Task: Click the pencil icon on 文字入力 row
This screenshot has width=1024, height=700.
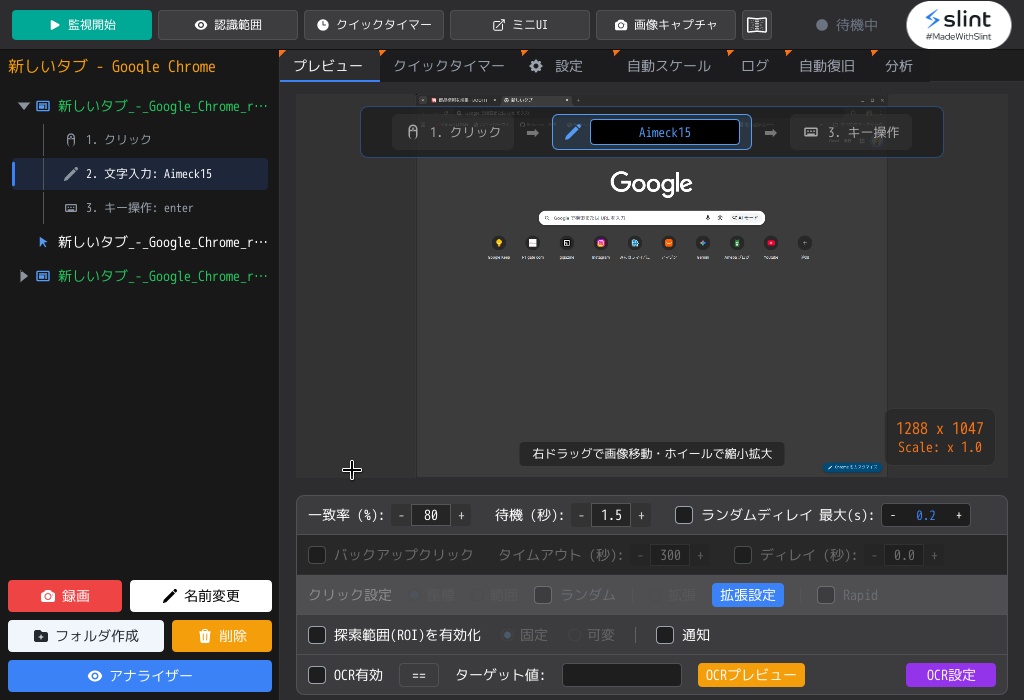Action: pos(71,174)
